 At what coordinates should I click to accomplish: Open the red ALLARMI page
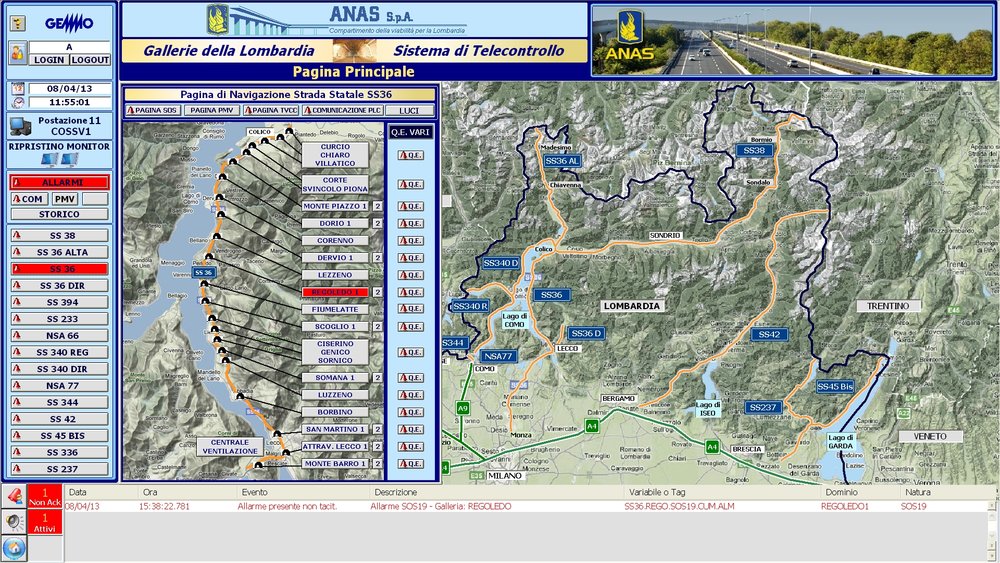(x=59, y=182)
